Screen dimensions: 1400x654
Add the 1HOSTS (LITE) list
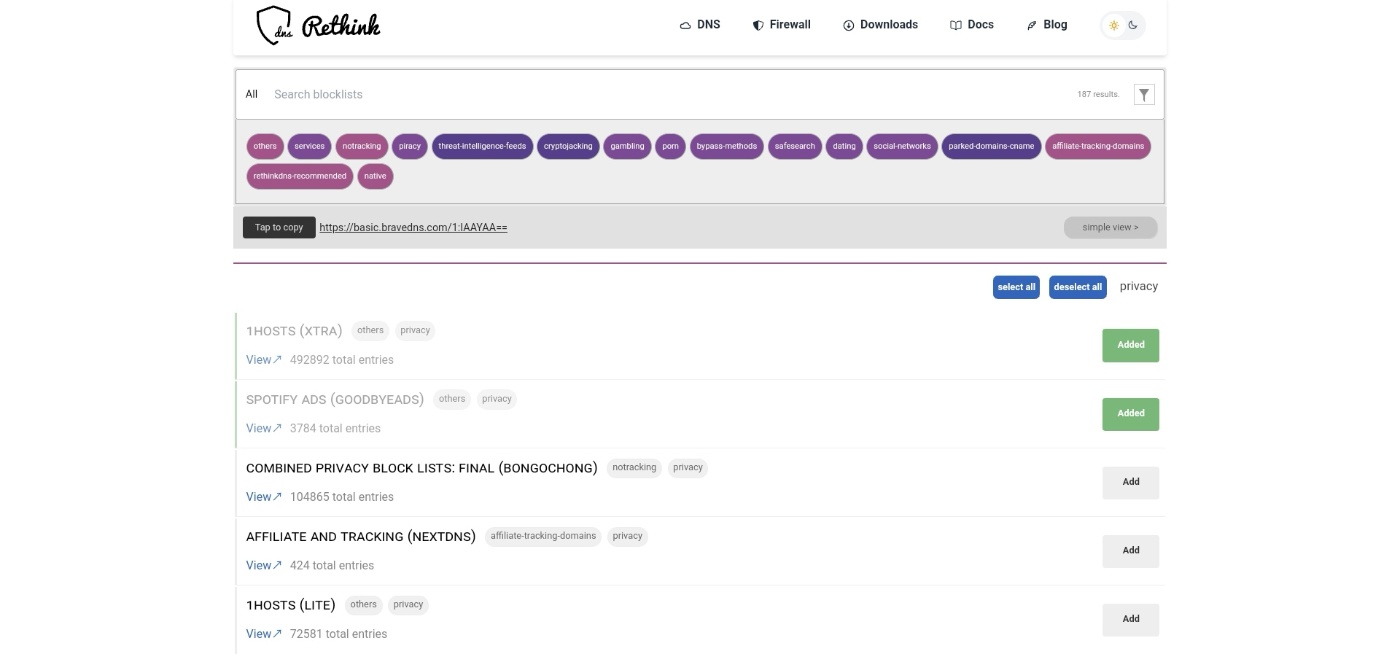click(x=1131, y=619)
